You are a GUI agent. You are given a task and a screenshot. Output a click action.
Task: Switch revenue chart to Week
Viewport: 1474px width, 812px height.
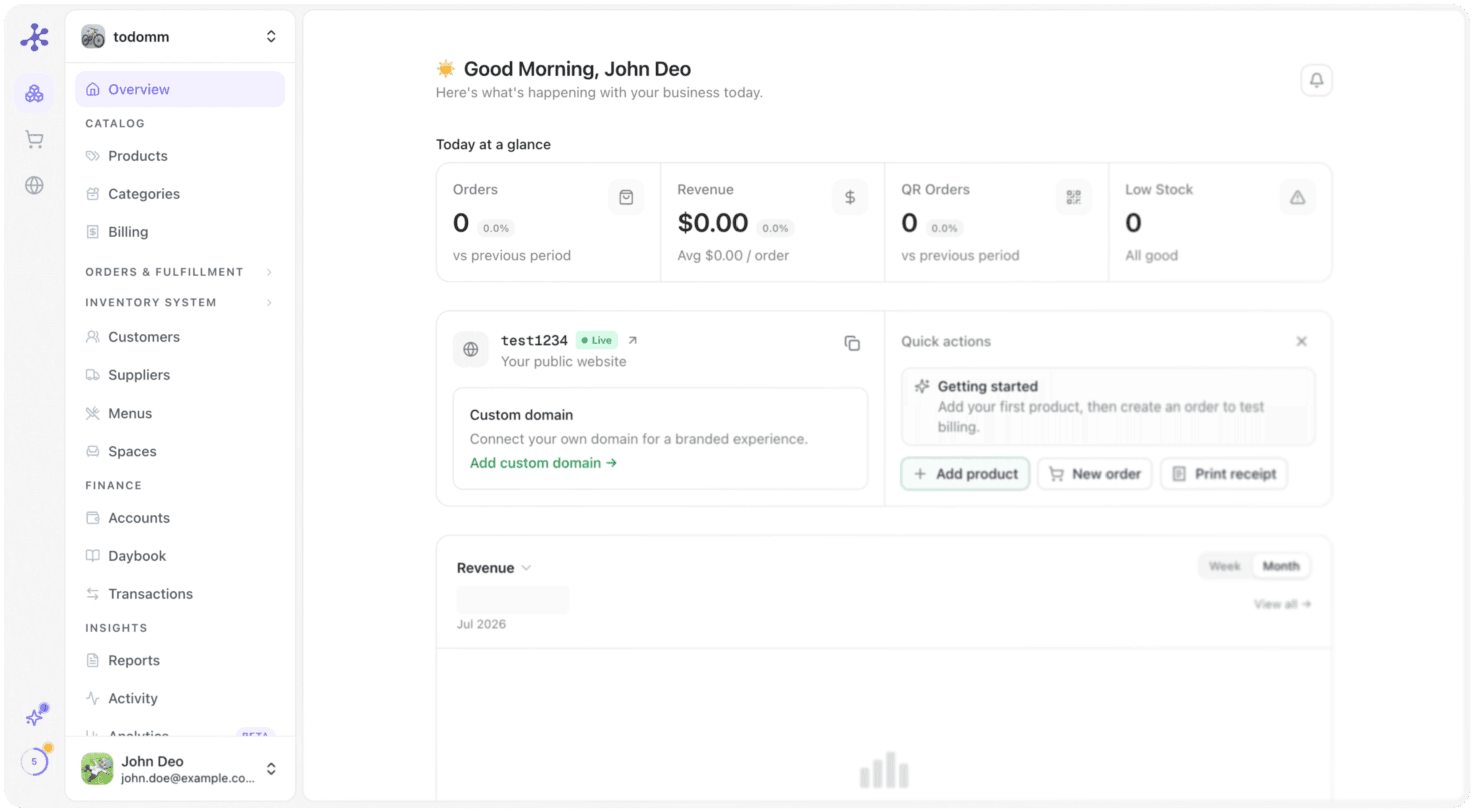point(1224,567)
